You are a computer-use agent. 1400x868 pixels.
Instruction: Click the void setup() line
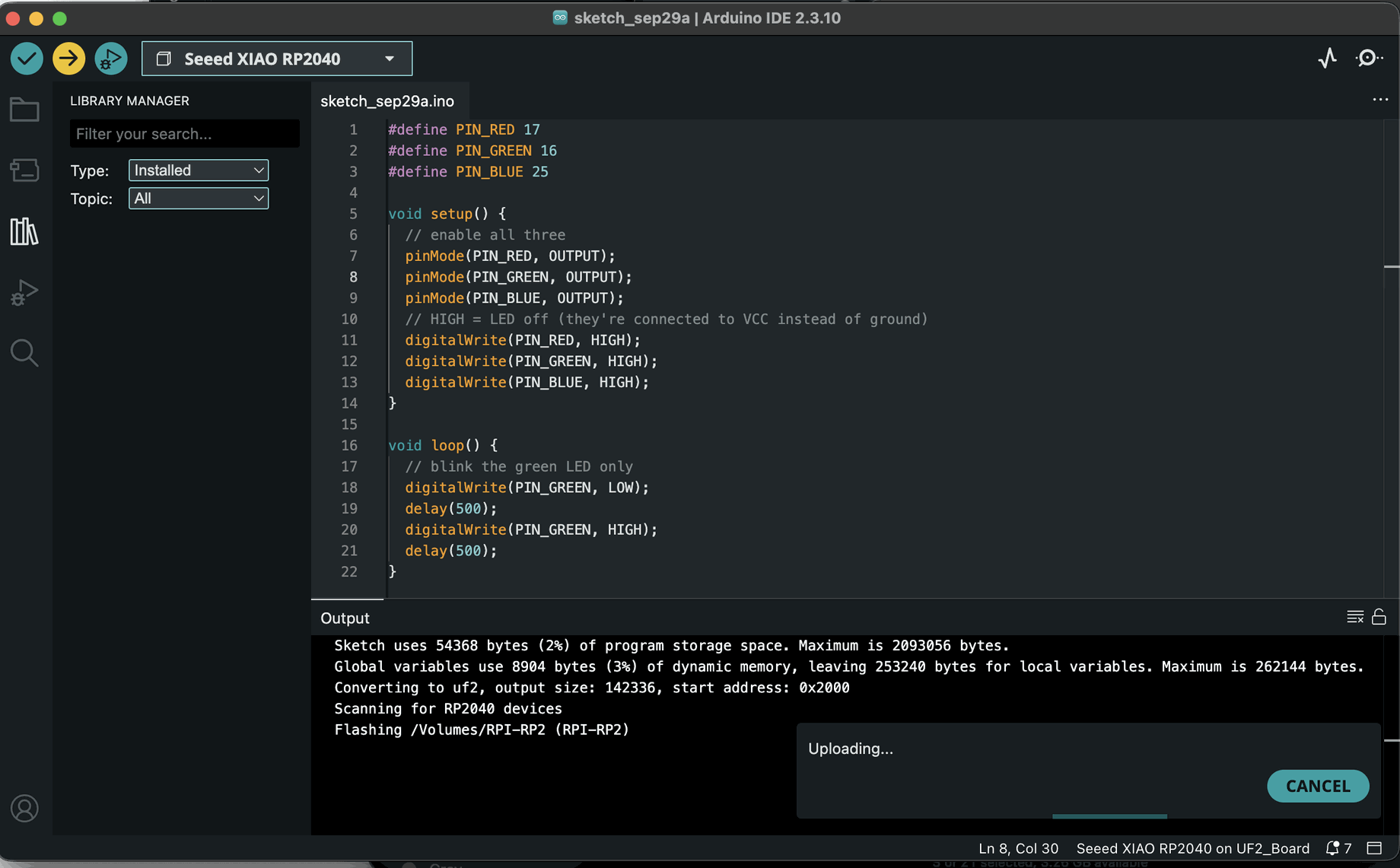(x=447, y=215)
